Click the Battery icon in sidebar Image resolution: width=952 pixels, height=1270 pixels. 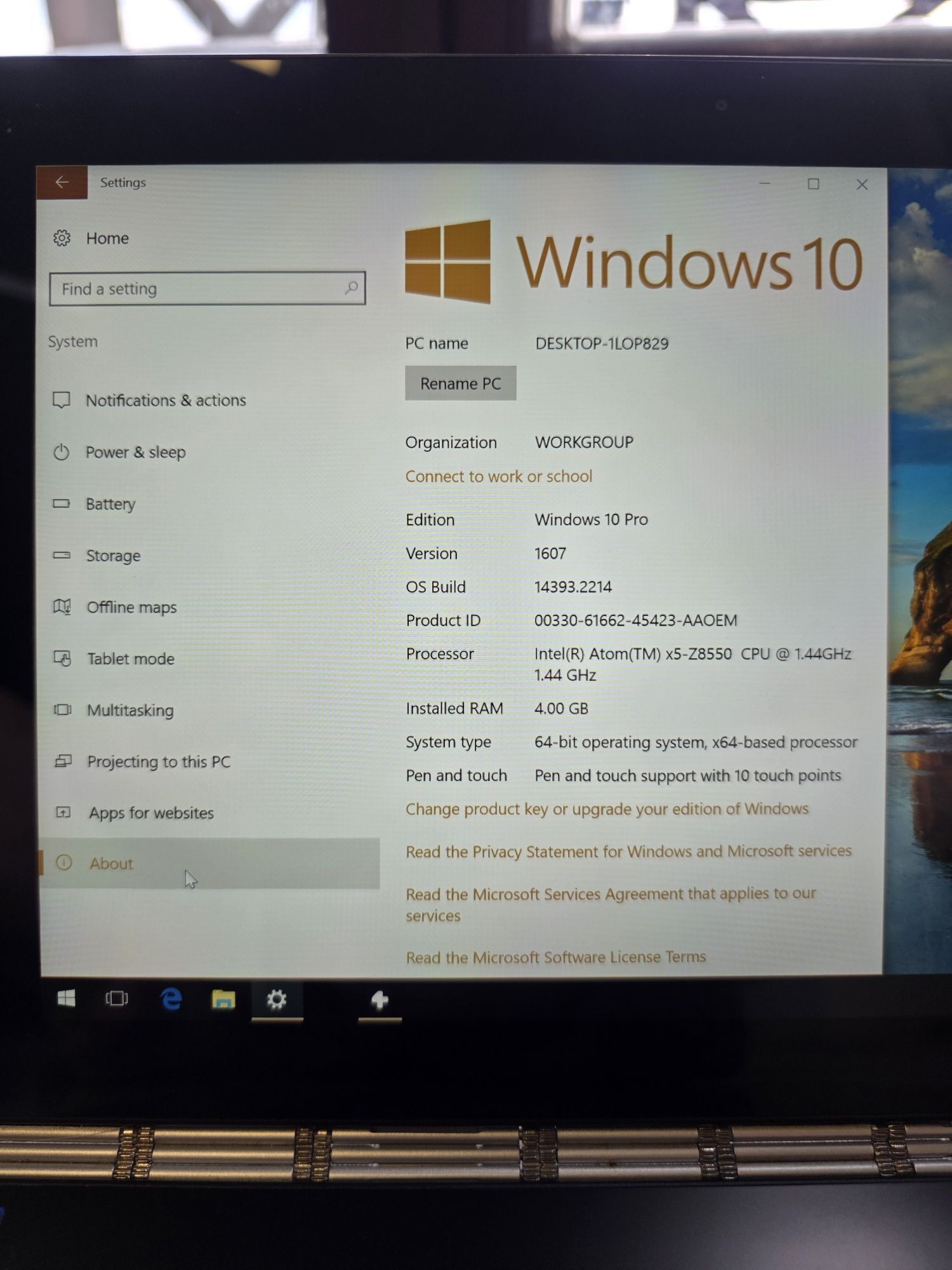click(61, 504)
